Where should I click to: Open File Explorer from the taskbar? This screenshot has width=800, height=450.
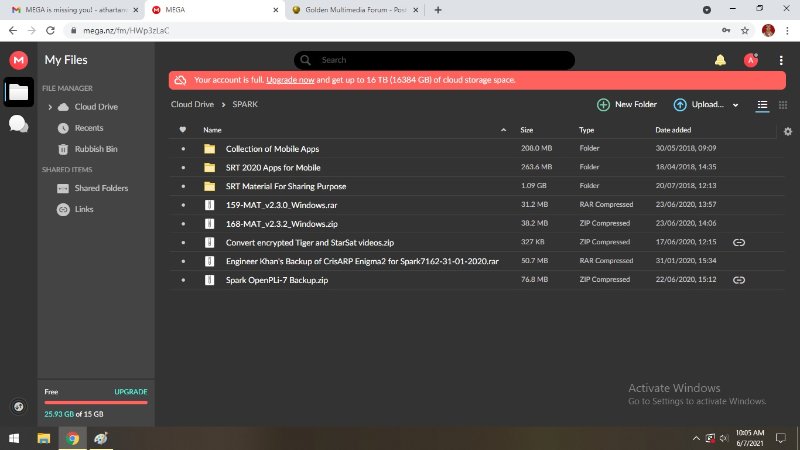[43, 438]
